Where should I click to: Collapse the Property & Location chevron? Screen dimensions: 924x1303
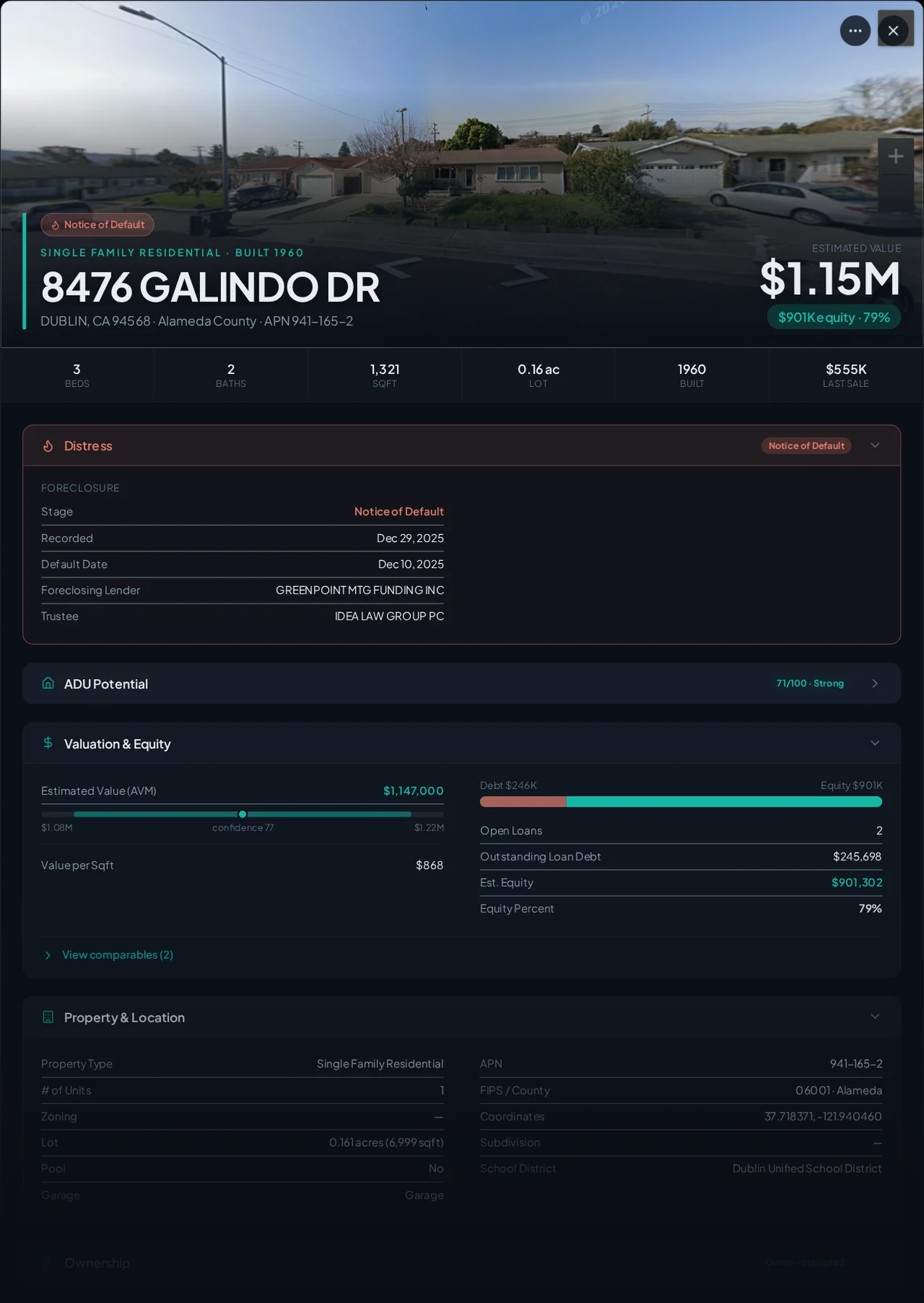coord(875,1017)
